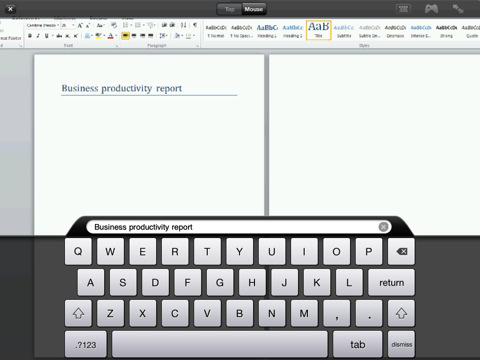The height and width of the screenshot is (360, 480).
Task: Apply the Strong style
Action: (x=447, y=31)
